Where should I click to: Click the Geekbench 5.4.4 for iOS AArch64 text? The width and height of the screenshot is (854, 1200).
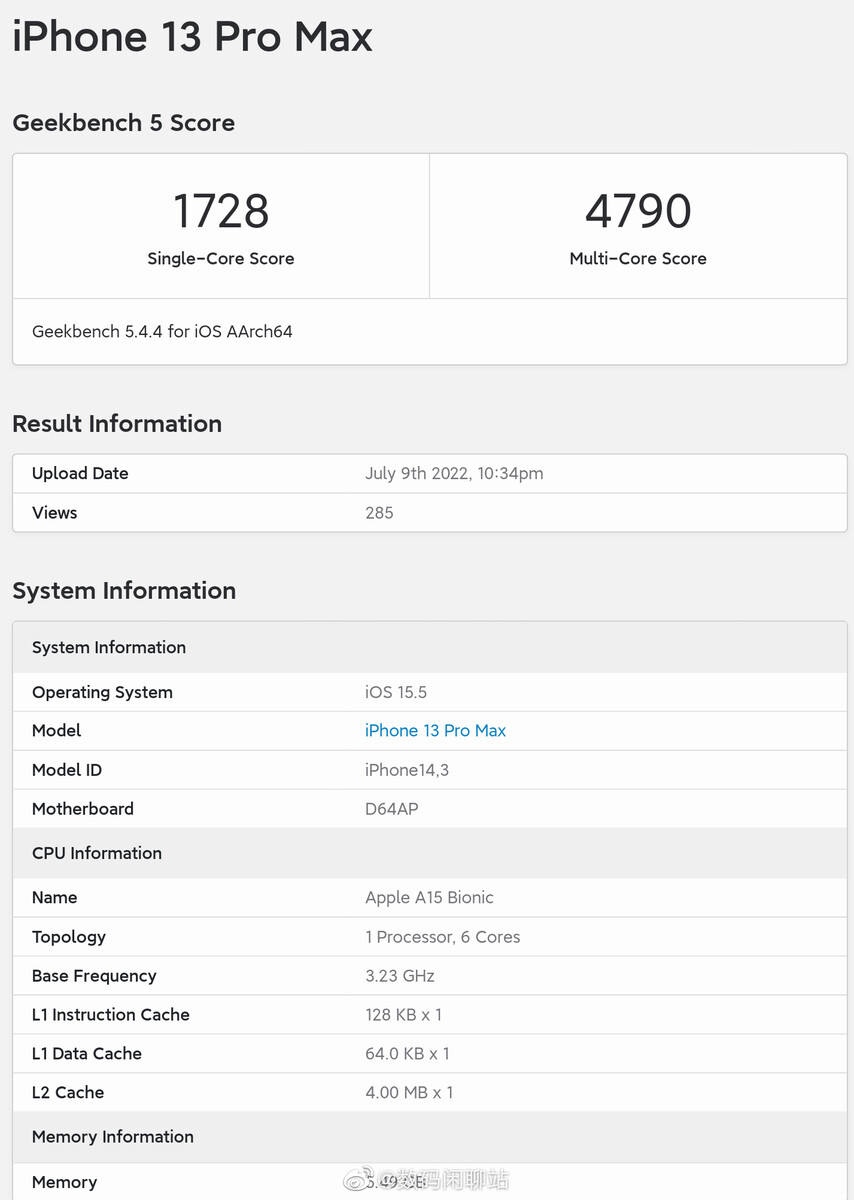tap(162, 331)
